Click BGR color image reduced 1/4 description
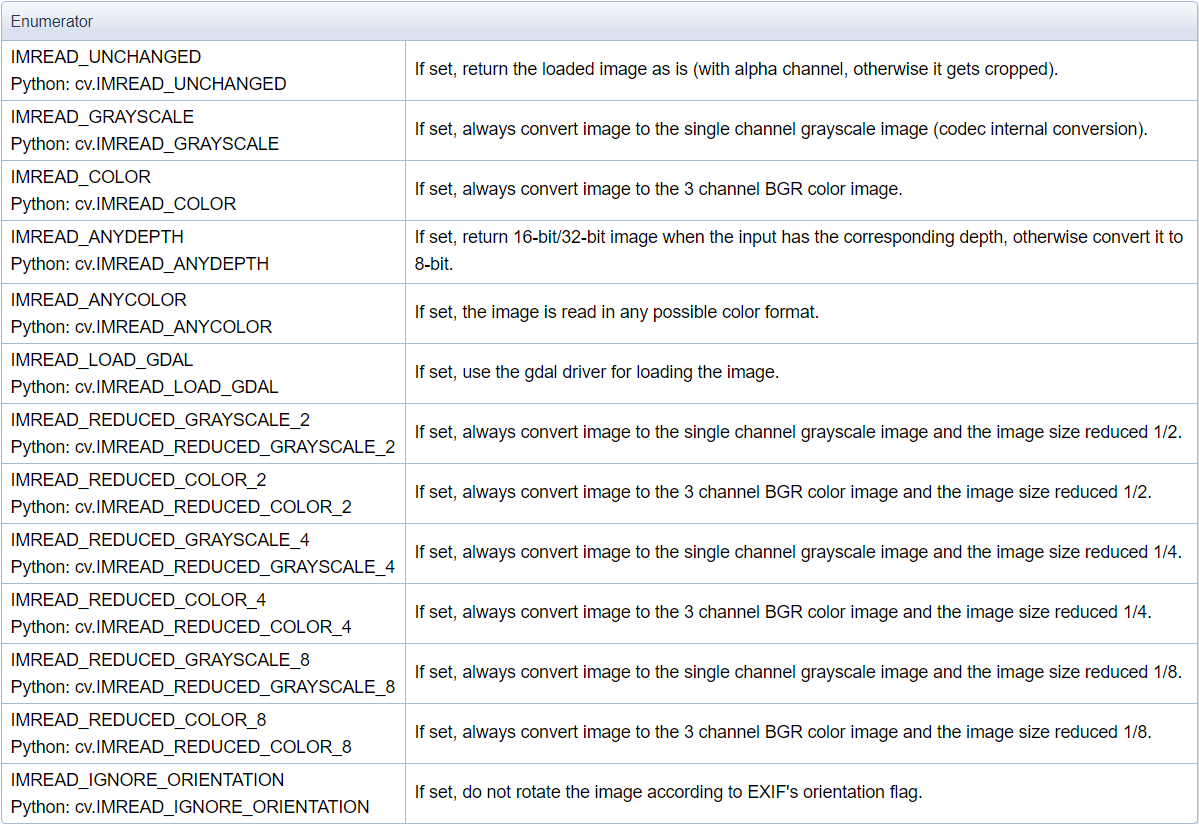 (783, 612)
